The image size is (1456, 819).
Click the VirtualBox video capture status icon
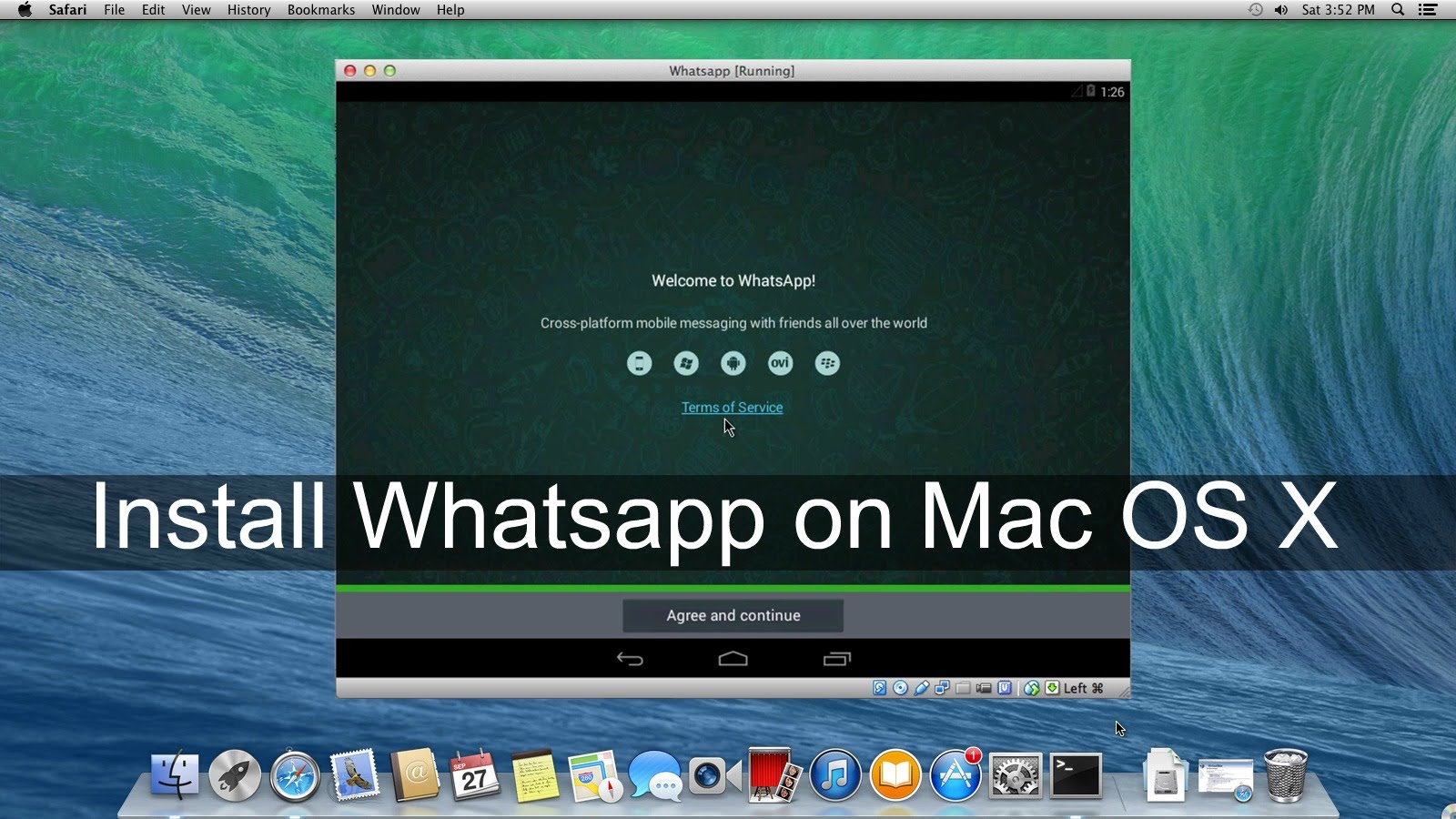point(983,689)
